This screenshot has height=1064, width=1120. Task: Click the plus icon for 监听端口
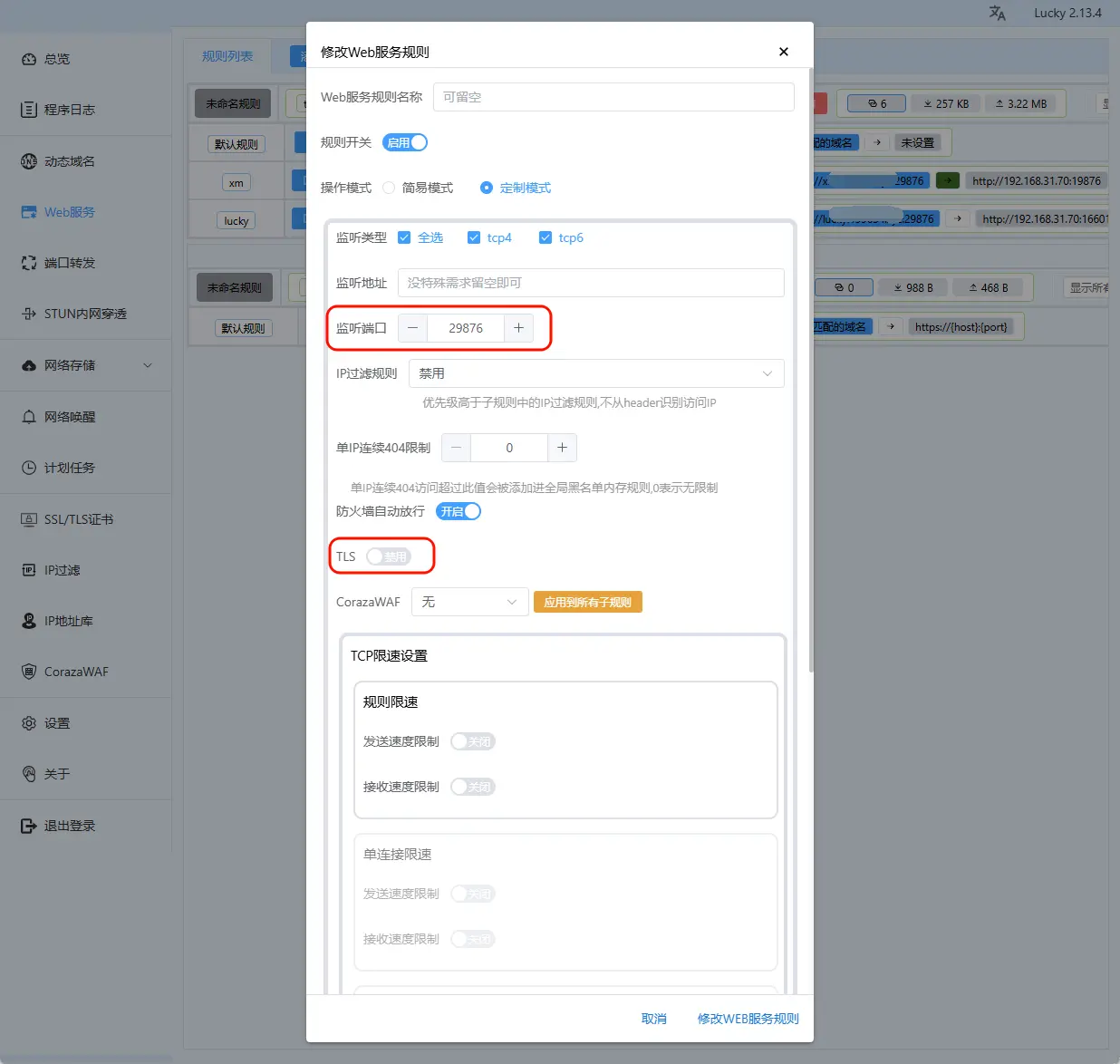[x=518, y=328]
